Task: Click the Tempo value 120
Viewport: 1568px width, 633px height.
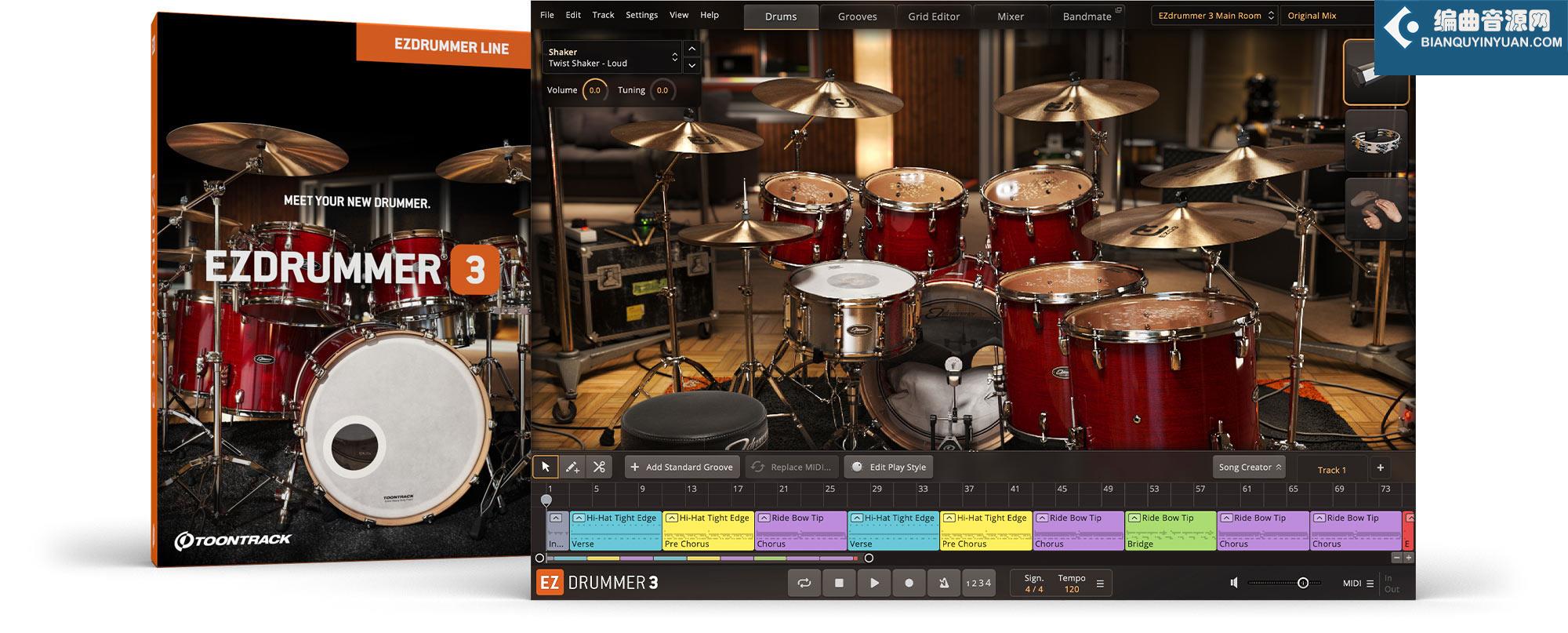Action: [x=1072, y=589]
